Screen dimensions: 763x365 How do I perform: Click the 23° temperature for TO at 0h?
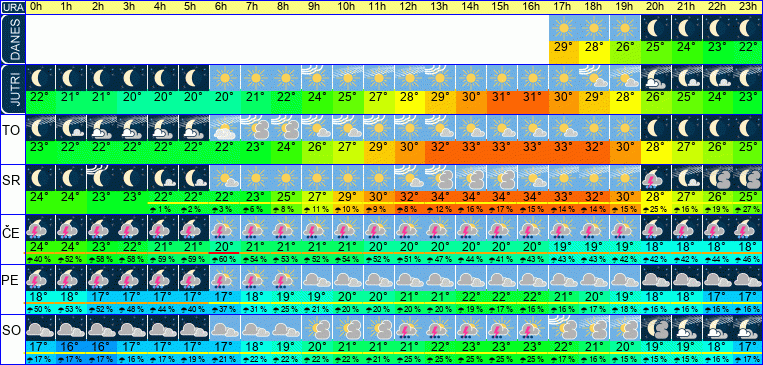pos(40,147)
